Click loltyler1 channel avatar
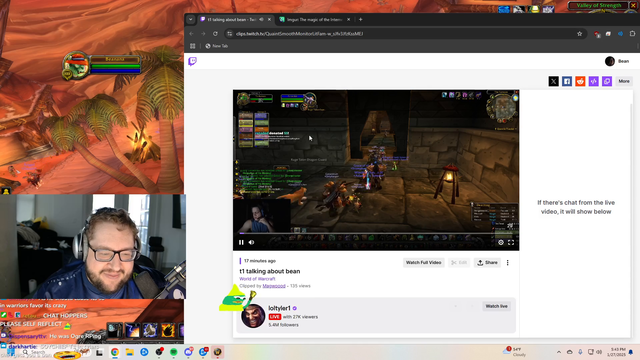 (253, 316)
